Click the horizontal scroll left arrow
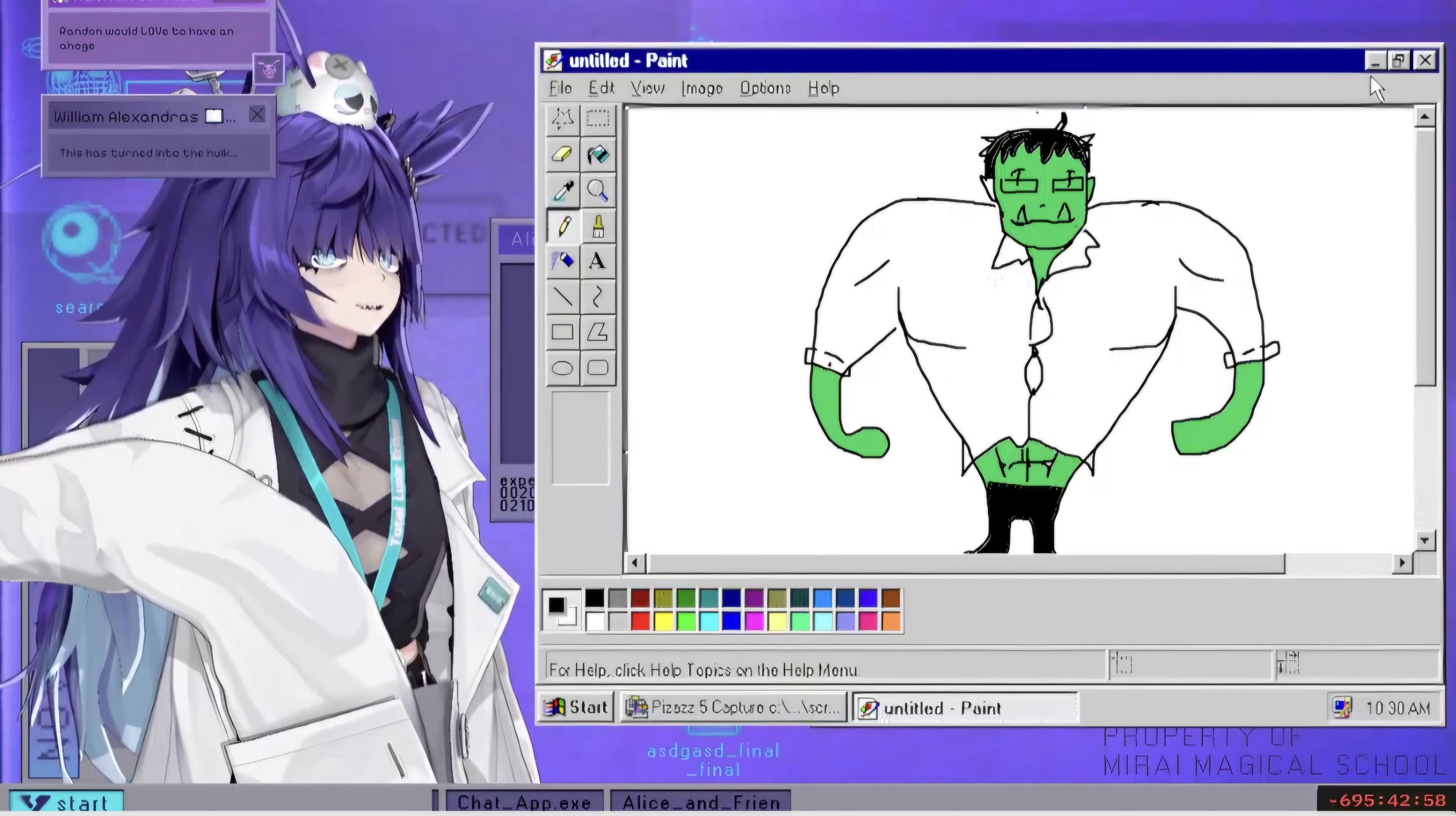This screenshot has height=816, width=1456. pyautogui.click(x=635, y=563)
